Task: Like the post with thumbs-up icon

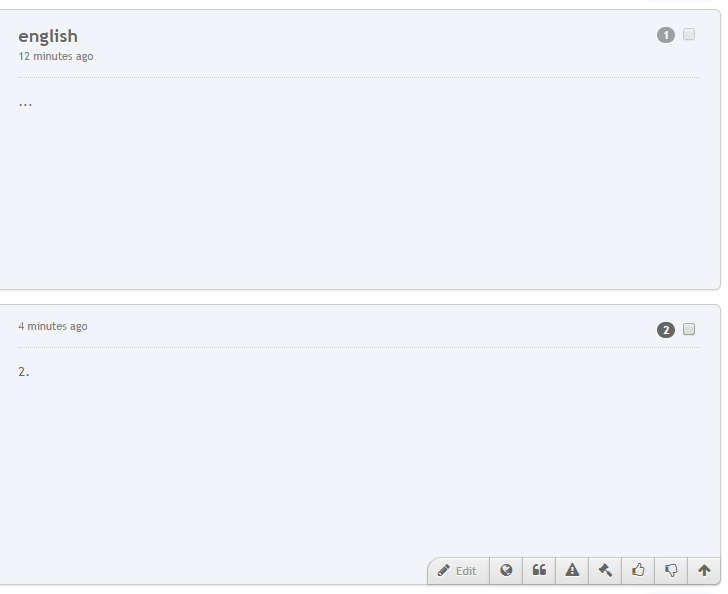Action: click(x=638, y=570)
